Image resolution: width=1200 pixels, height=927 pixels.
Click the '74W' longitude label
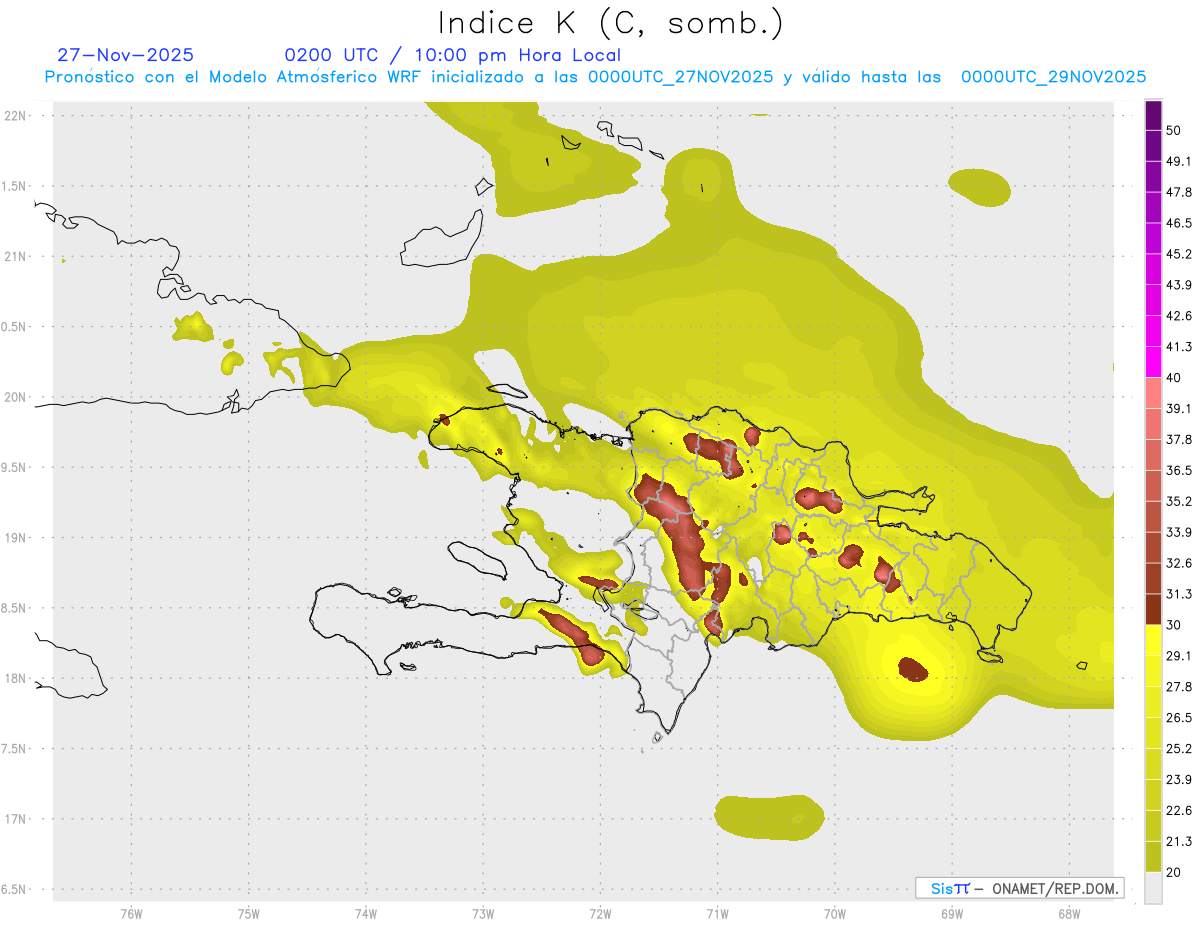[366, 915]
